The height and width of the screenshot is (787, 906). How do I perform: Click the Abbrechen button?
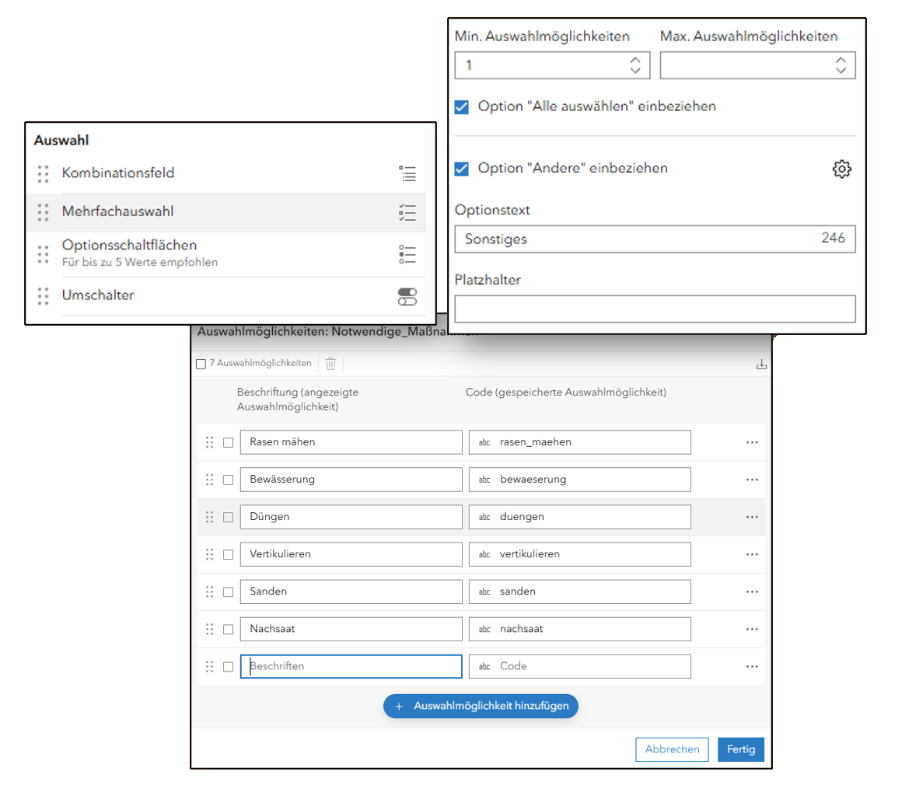coord(672,749)
